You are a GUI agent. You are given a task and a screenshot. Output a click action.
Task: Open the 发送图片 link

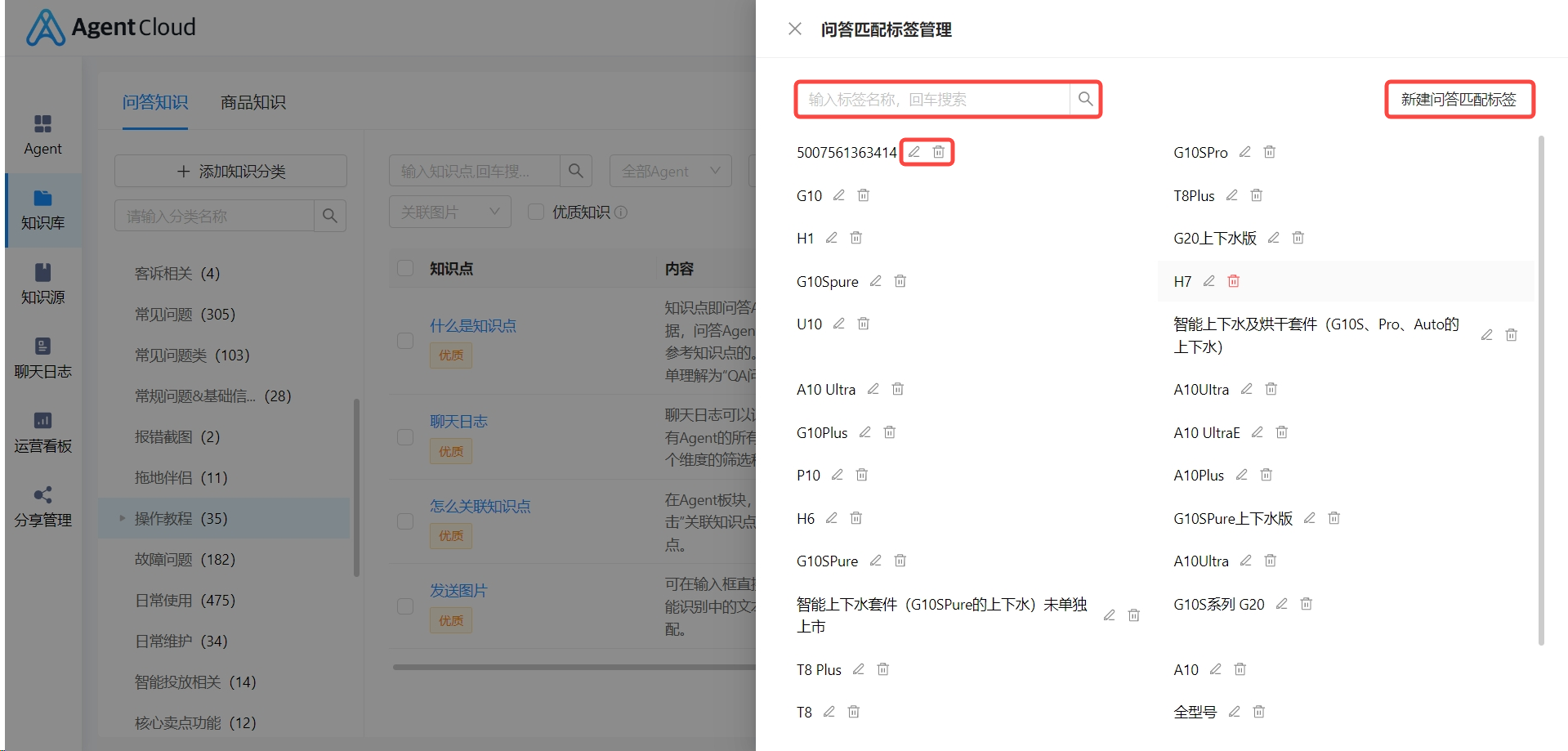pyautogui.click(x=458, y=590)
